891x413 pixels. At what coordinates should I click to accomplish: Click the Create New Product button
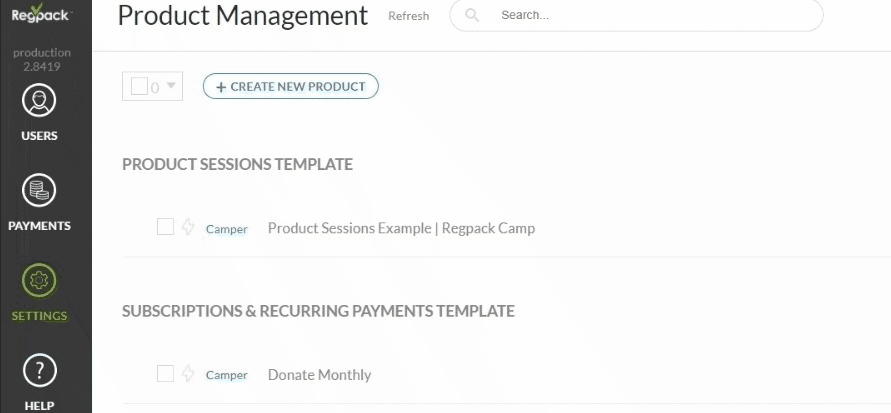[x=290, y=86]
